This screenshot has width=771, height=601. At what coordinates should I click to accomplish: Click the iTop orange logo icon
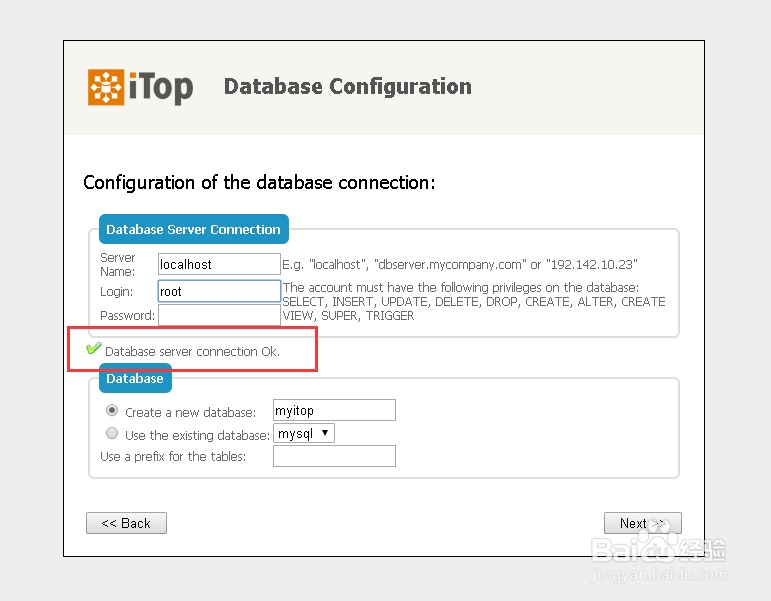pos(106,87)
